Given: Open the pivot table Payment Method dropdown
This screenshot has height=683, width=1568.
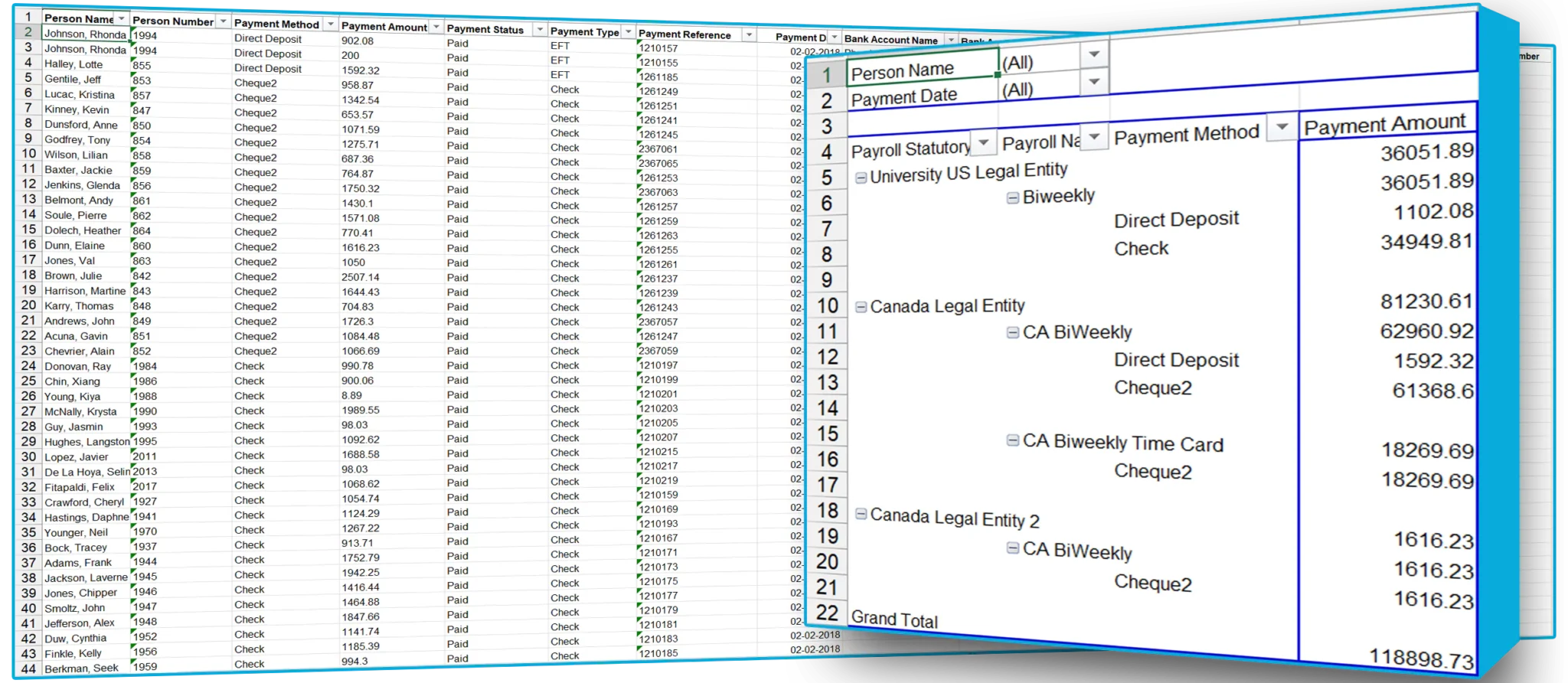Looking at the screenshot, I should [1282, 127].
